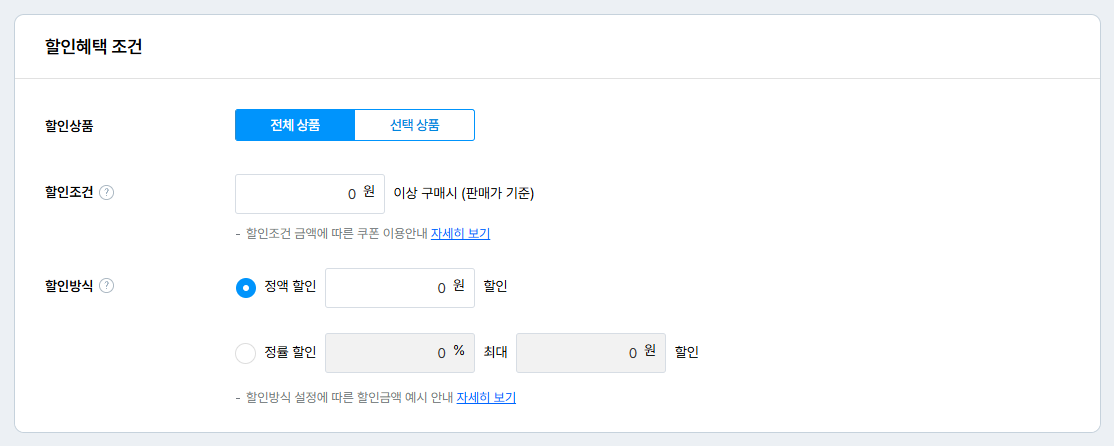Click the help icon next to 할인조건

(x=107, y=193)
